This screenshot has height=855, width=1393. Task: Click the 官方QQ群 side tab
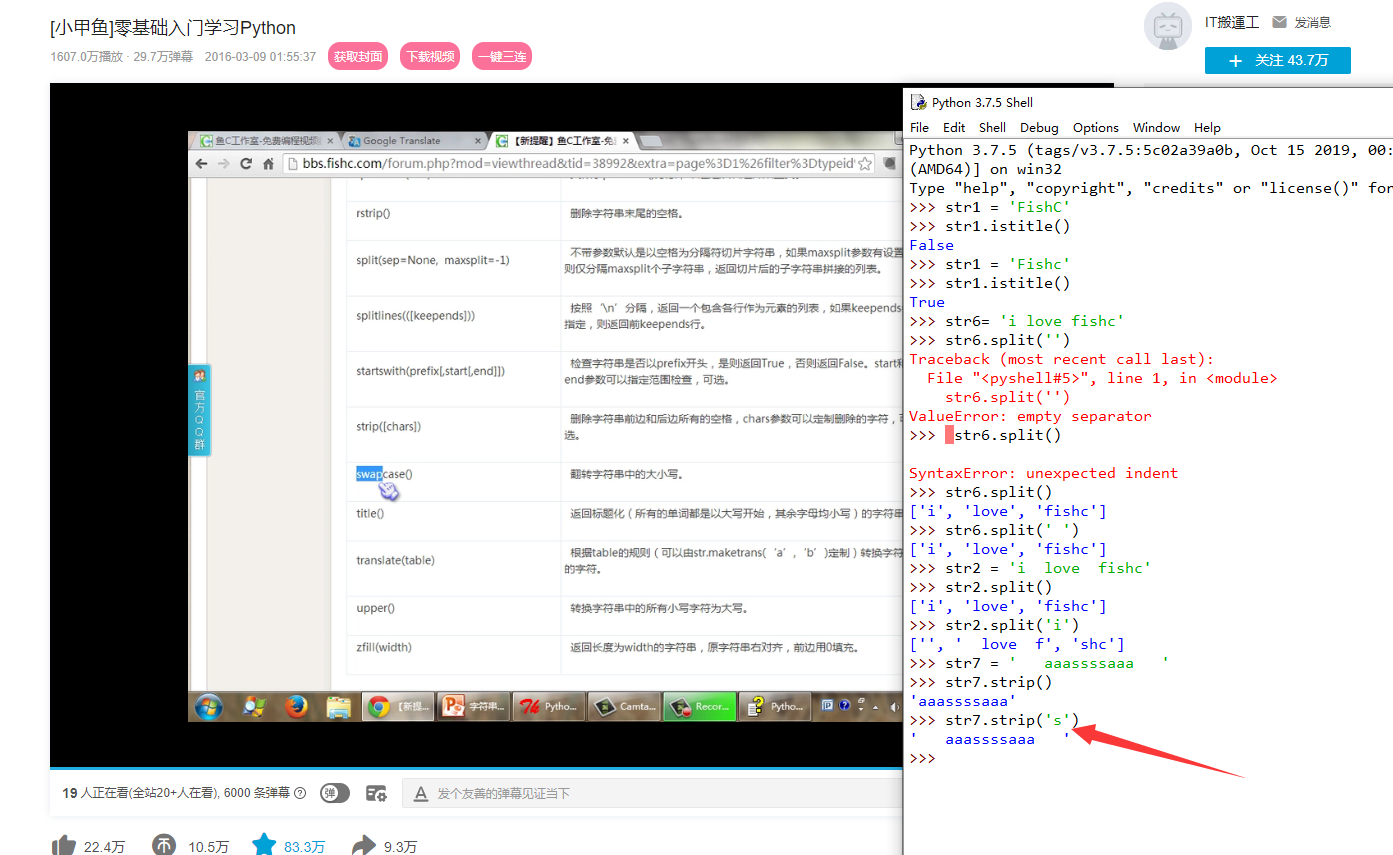pyautogui.click(x=199, y=411)
